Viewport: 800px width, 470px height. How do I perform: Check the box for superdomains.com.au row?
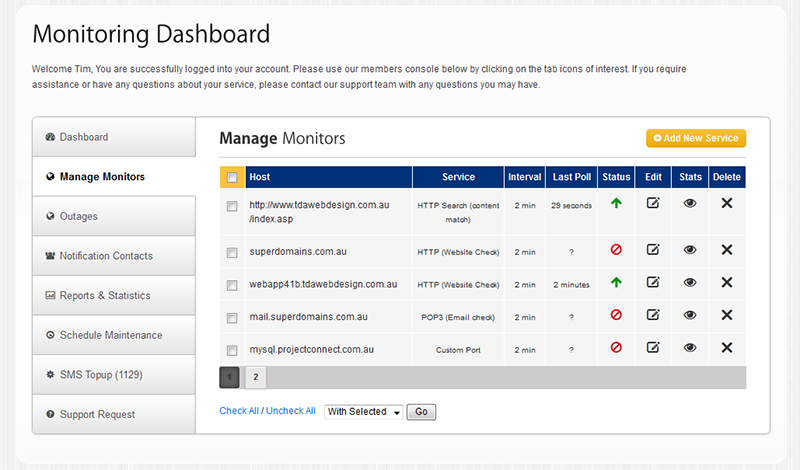232,253
